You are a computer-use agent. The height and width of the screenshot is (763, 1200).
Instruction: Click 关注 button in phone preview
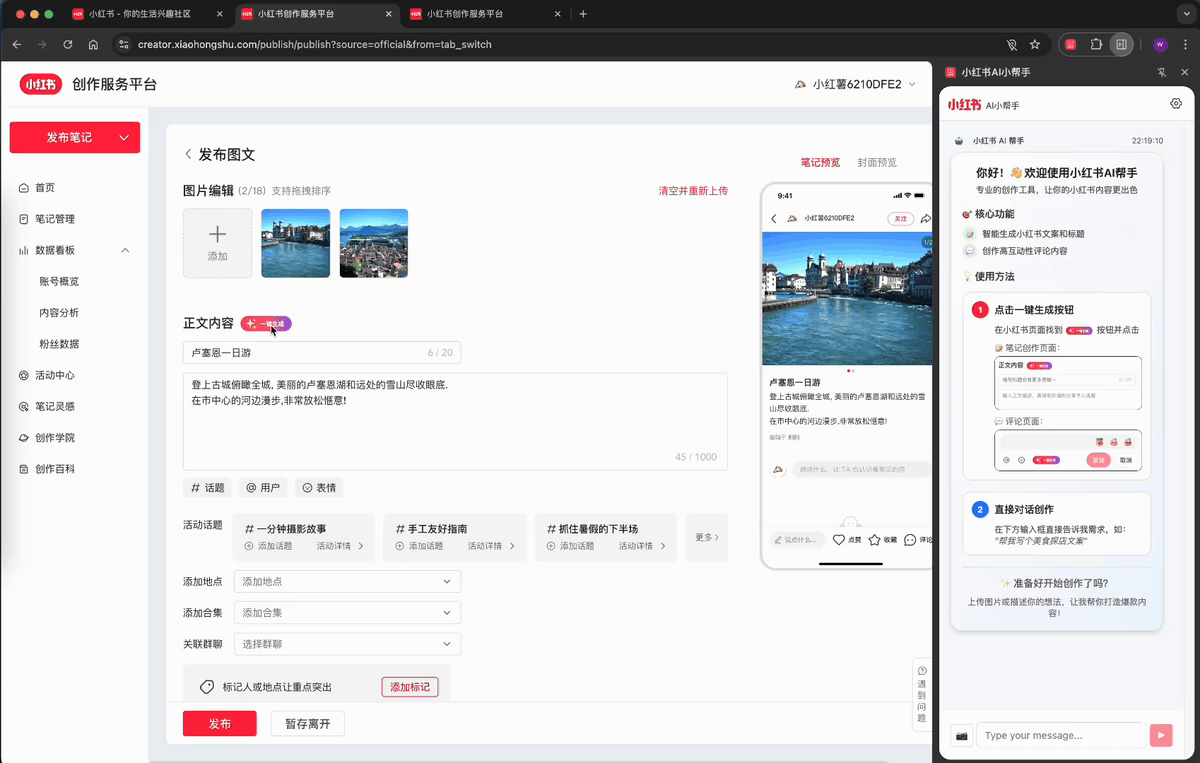900,218
